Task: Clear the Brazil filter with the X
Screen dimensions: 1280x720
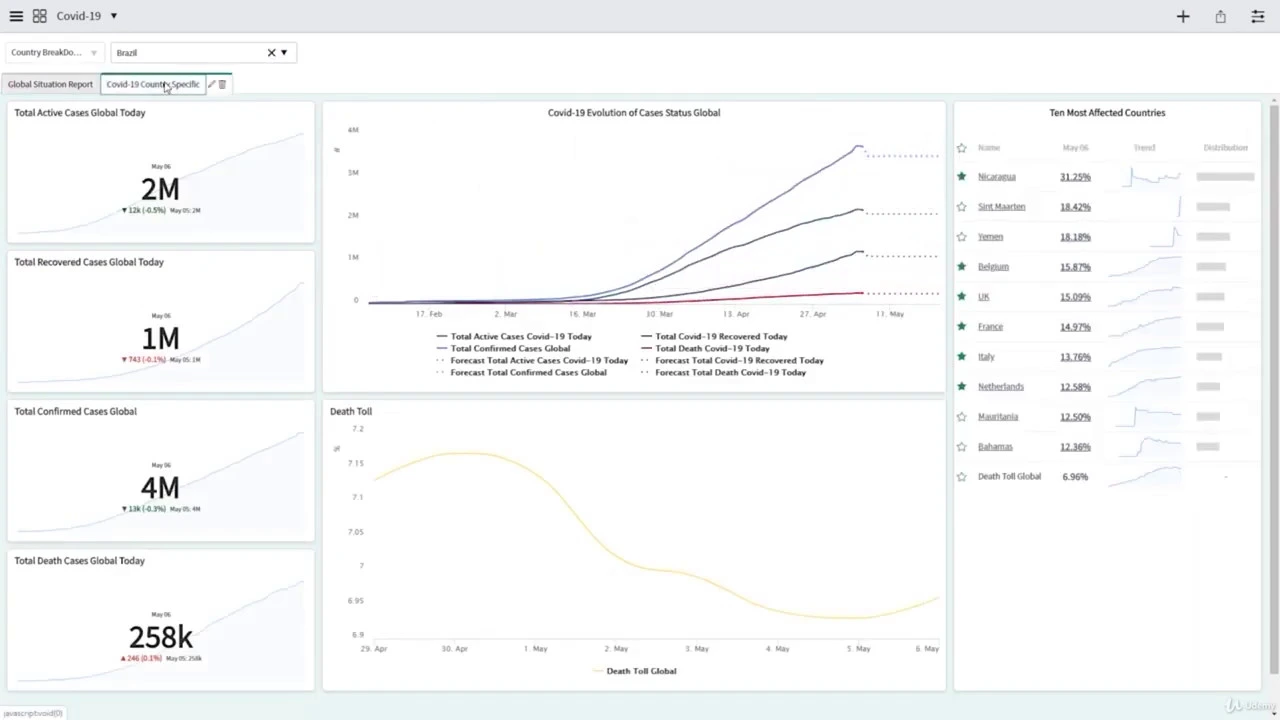Action: (271, 52)
